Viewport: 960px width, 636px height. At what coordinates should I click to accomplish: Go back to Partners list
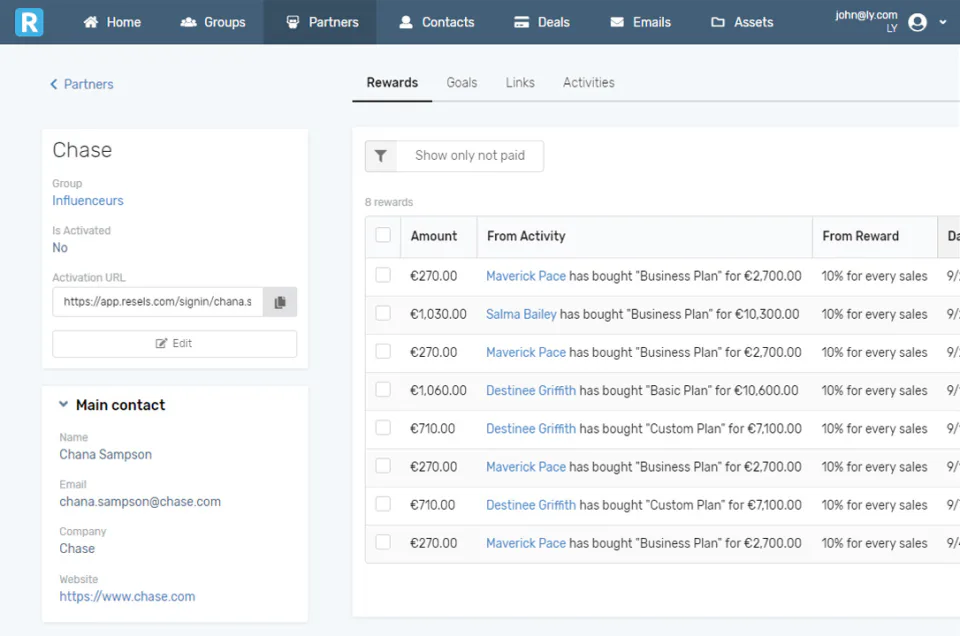(x=82, y=84)
